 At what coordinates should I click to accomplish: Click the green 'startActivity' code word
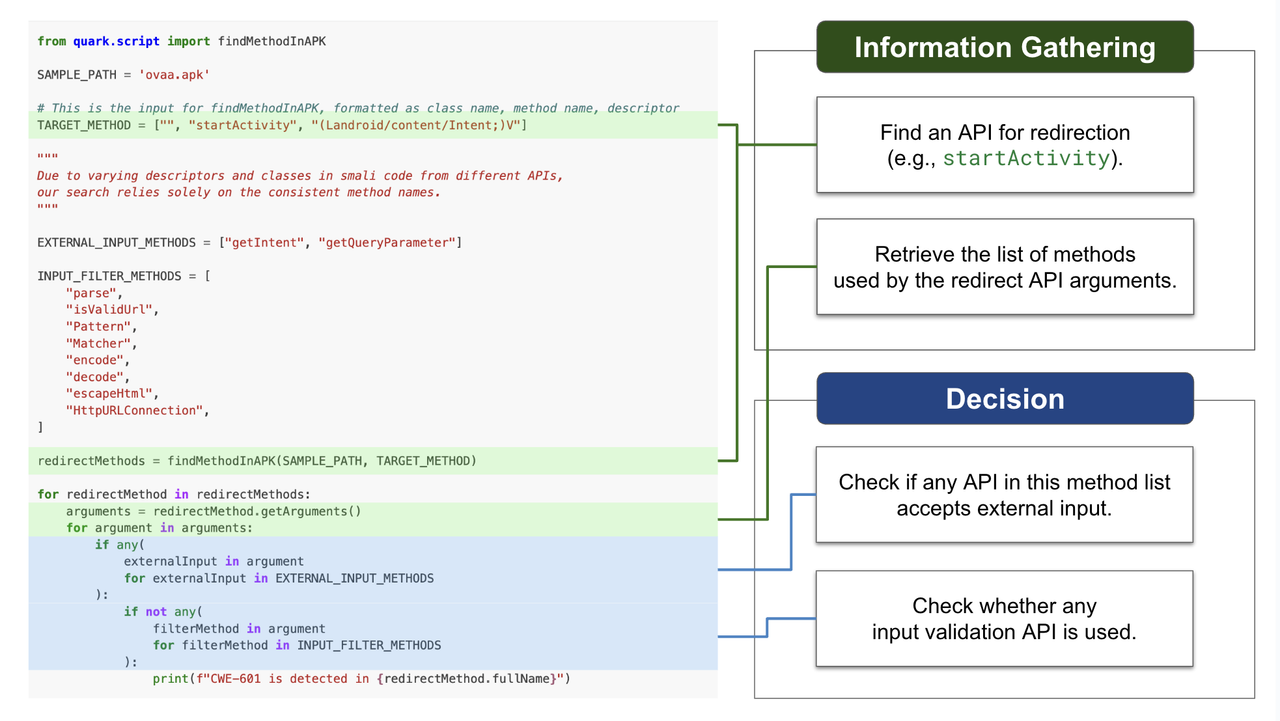point(1026,158)
